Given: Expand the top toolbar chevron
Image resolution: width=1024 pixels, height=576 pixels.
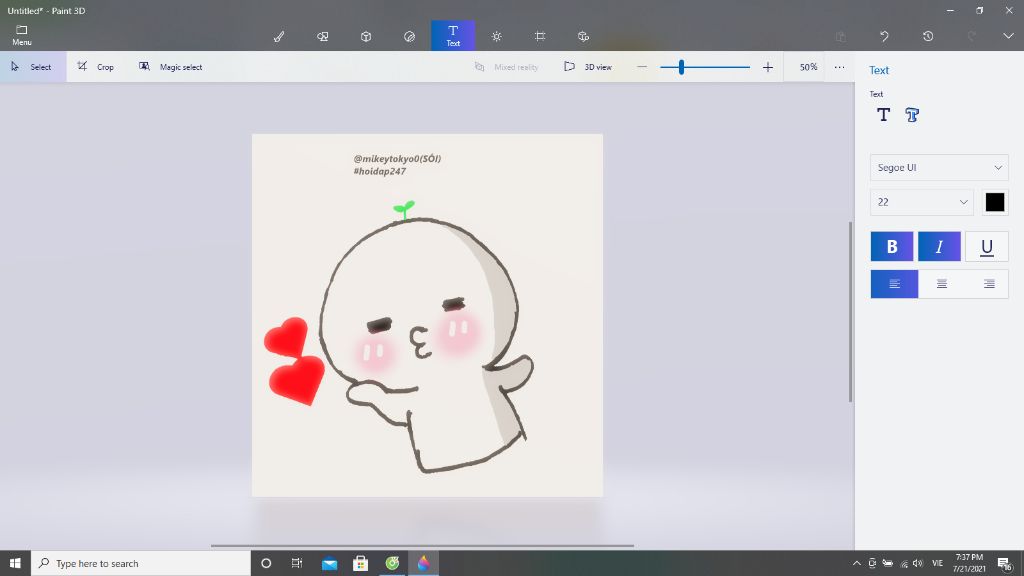Looking at the screenshot, I should tap(1008, 36).
